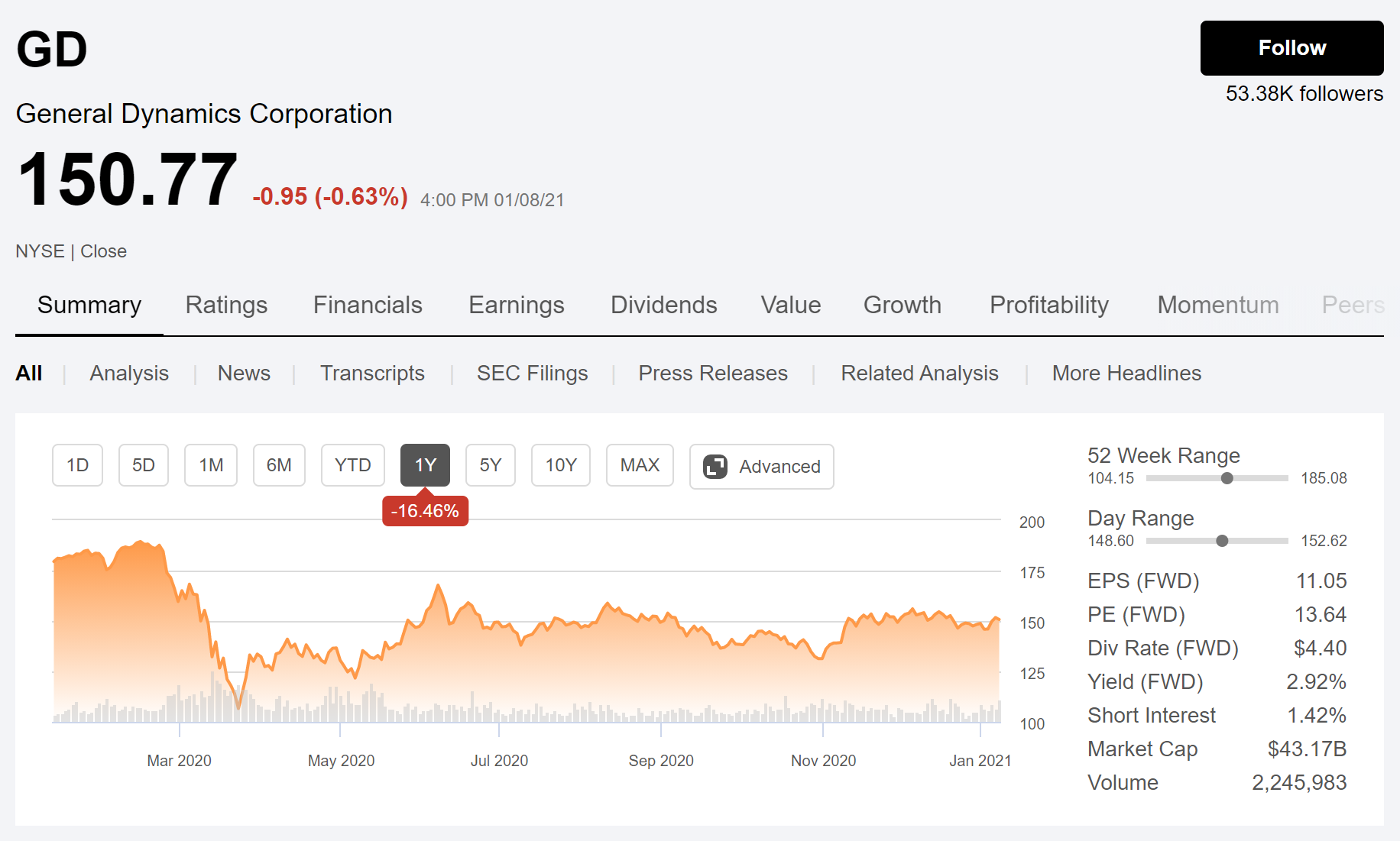Click the Volume value 2,245,983
The height and width of the screenshot is (841, 1400).
[x=1299, y=782]
